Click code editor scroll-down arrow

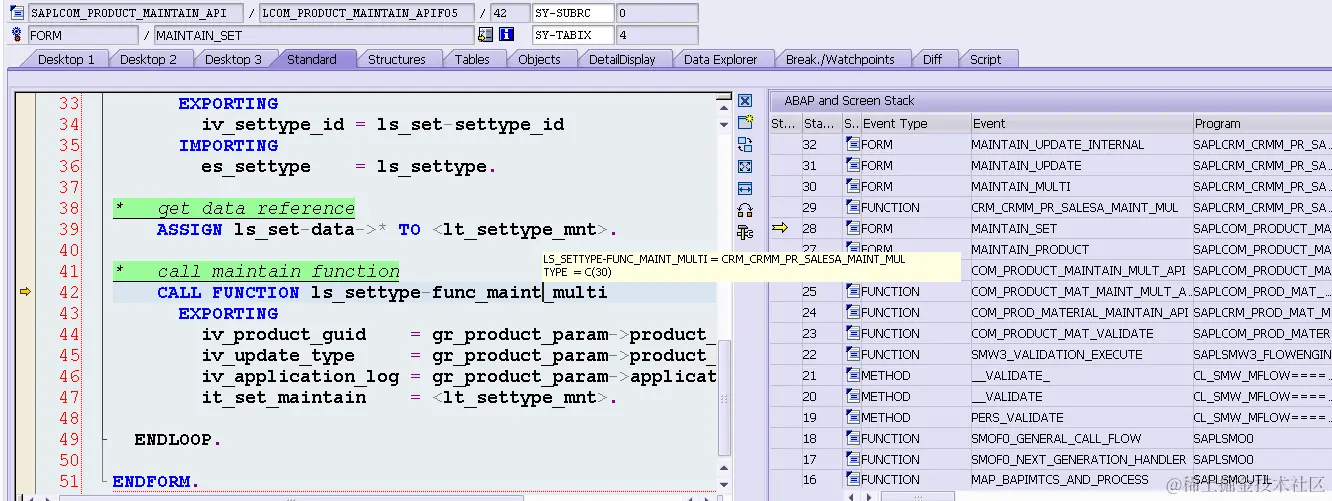coord(725,483)
